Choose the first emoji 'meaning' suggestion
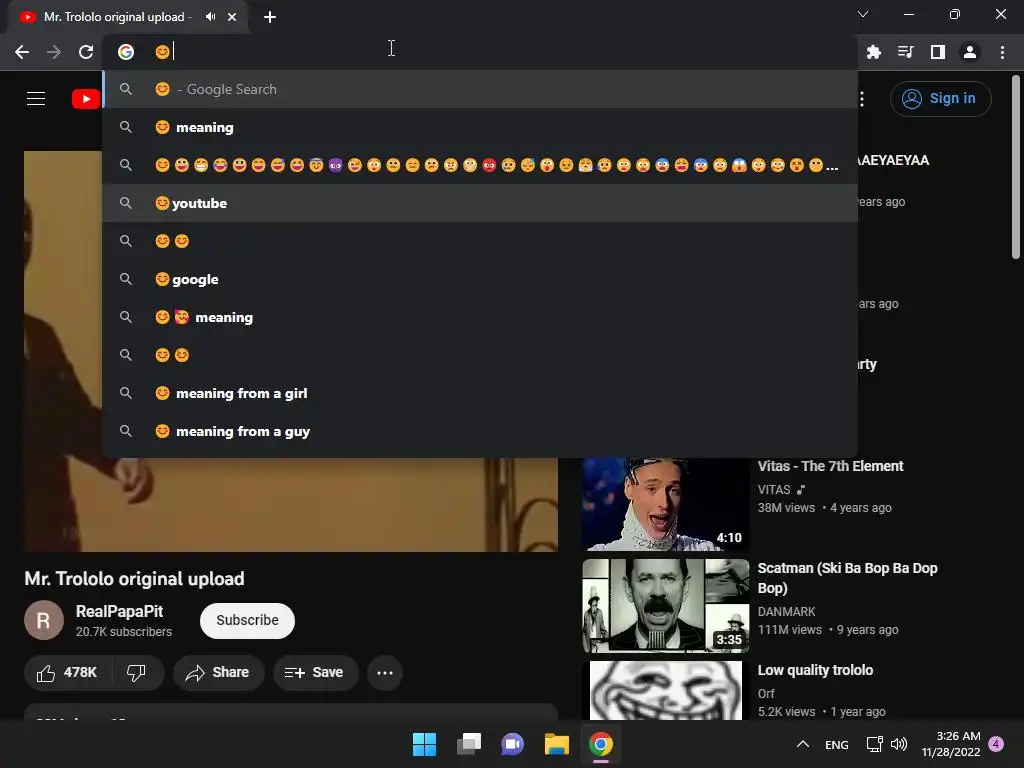Viewport: 1024px width, 768px height. tap(480, 127)
